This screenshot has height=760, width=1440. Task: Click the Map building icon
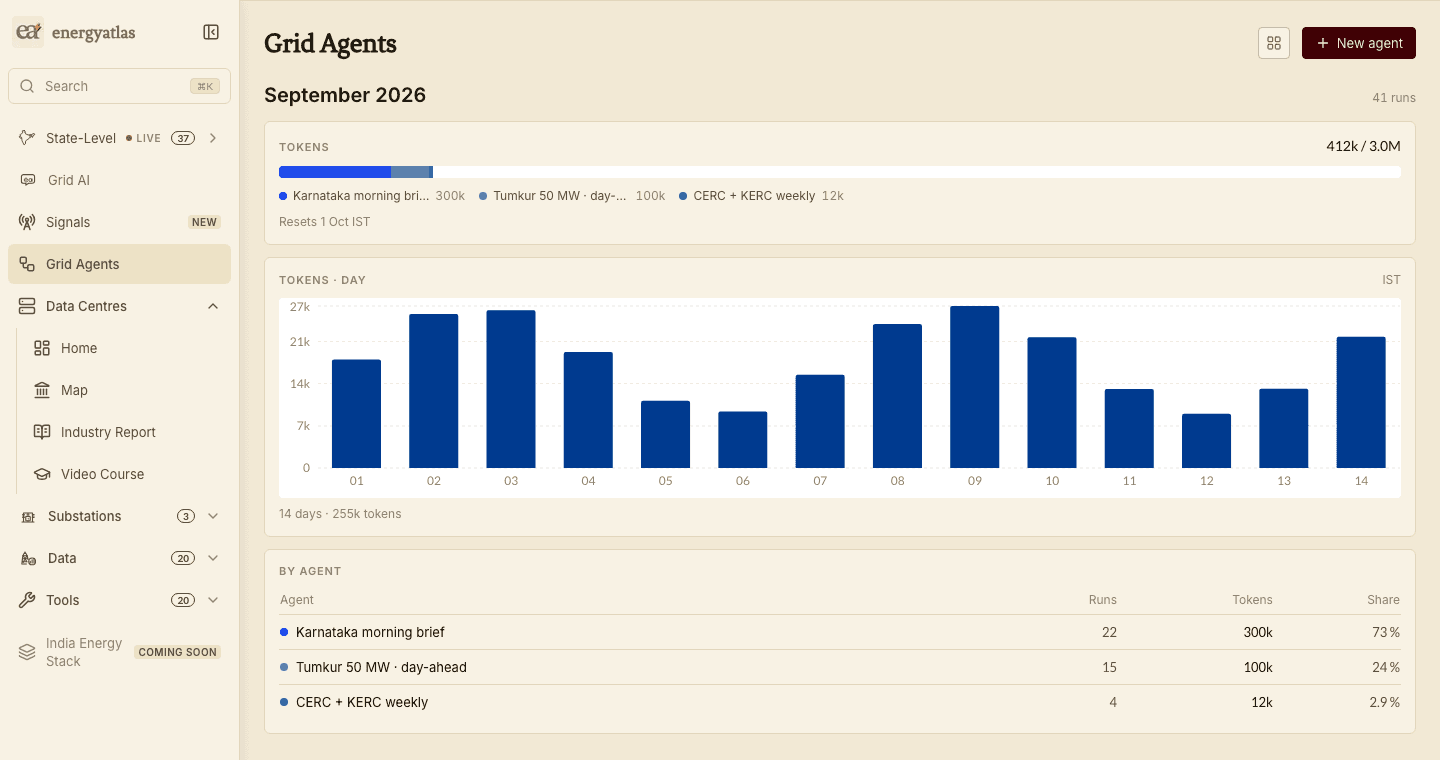42,390
